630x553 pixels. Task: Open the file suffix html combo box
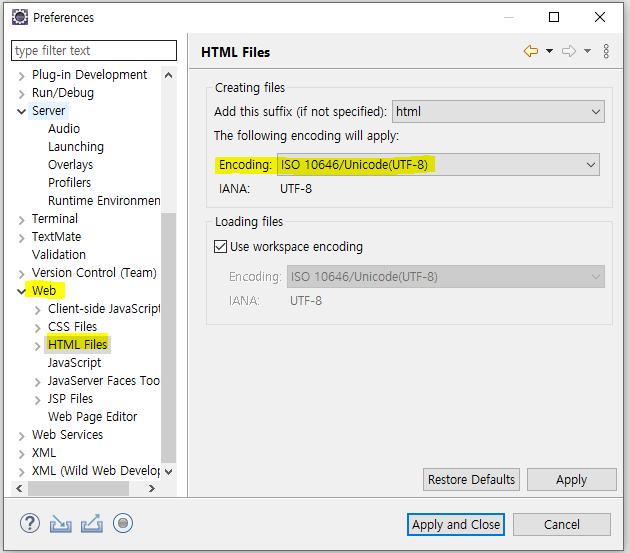coord(498,111)
